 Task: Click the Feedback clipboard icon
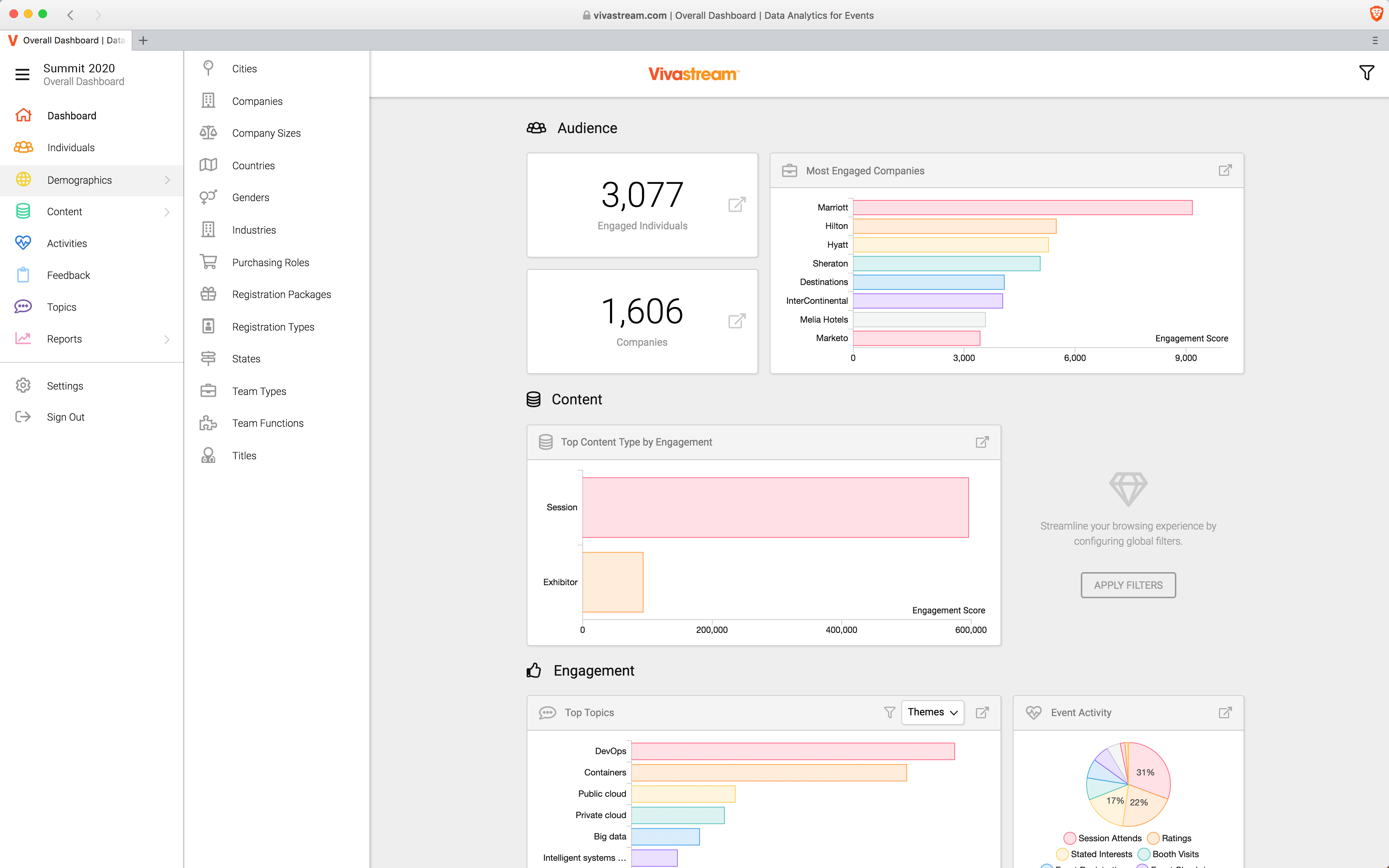click(23, 275)
